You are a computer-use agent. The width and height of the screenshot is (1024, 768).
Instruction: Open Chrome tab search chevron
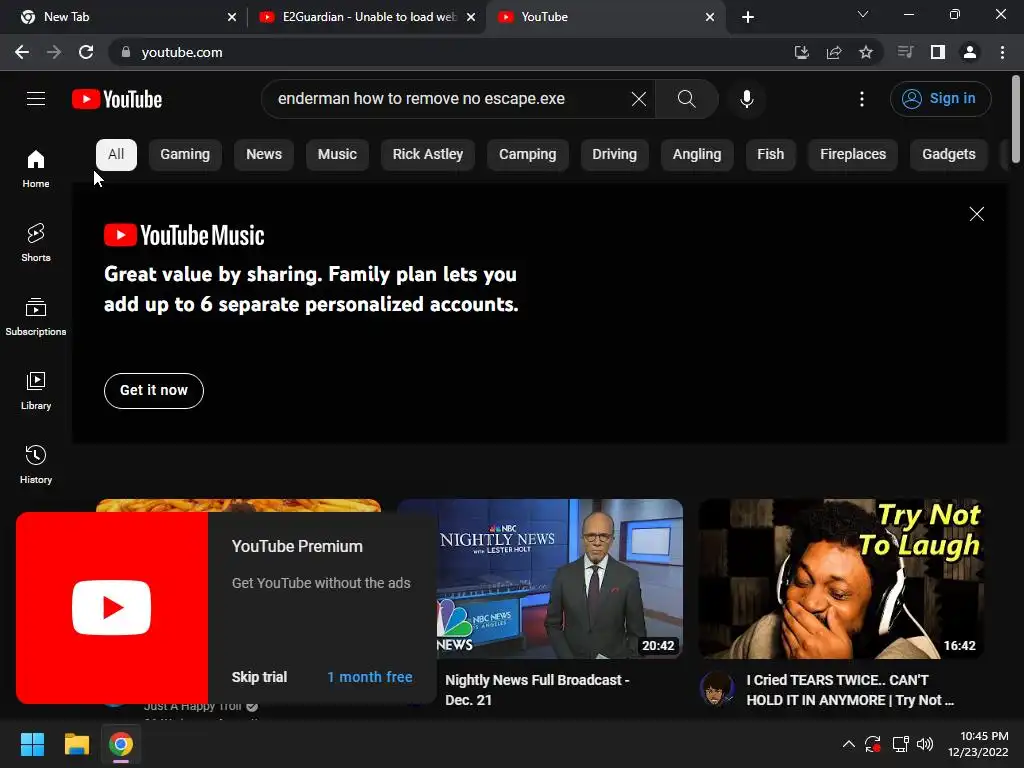click(863, 14)
